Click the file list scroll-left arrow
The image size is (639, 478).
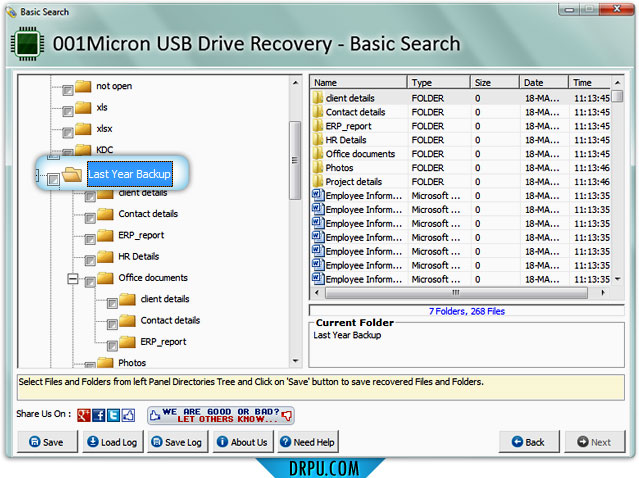pos(317,293)
